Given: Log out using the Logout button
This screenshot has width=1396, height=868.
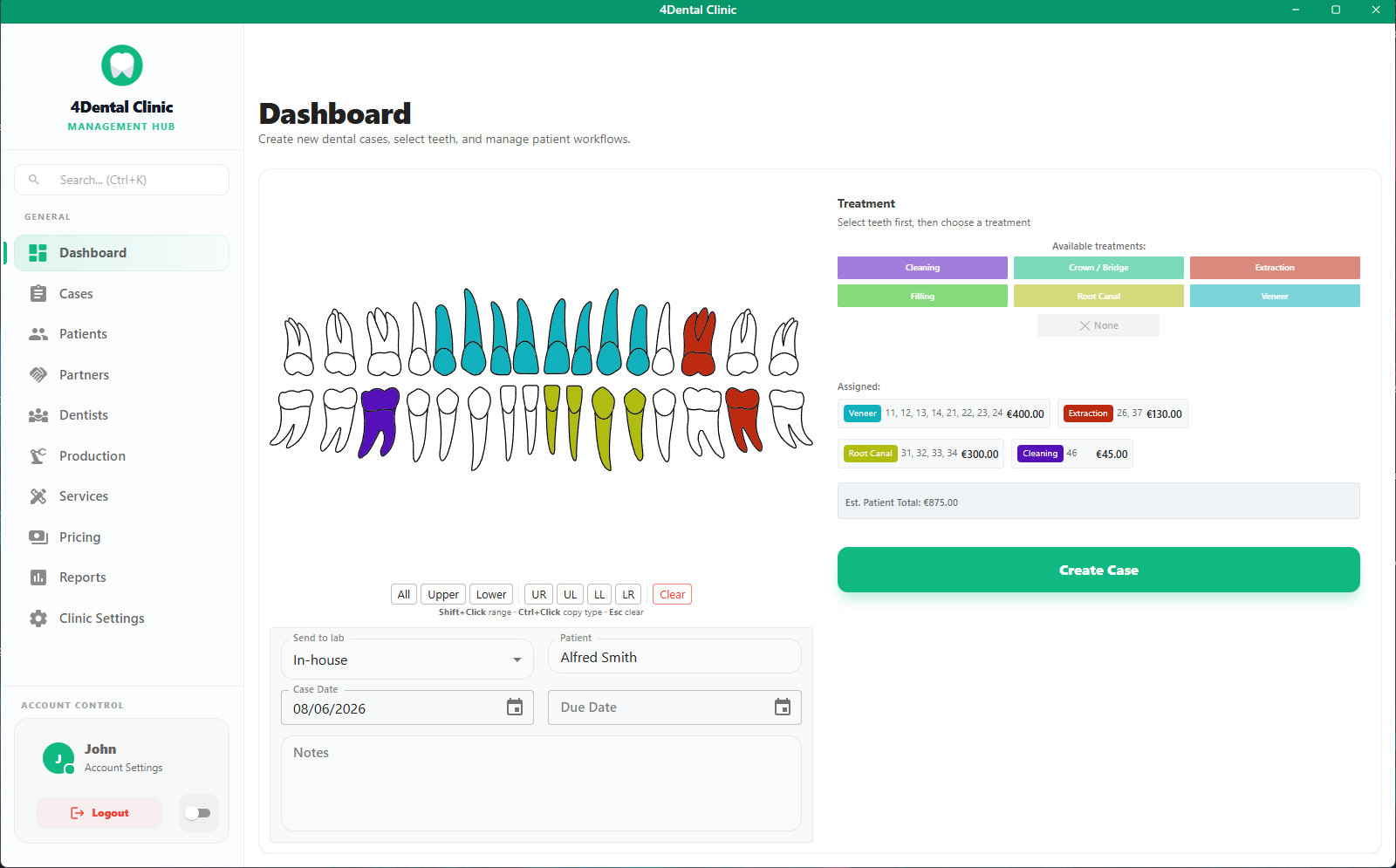Looking at the screenshot, I should coord(99,813).
